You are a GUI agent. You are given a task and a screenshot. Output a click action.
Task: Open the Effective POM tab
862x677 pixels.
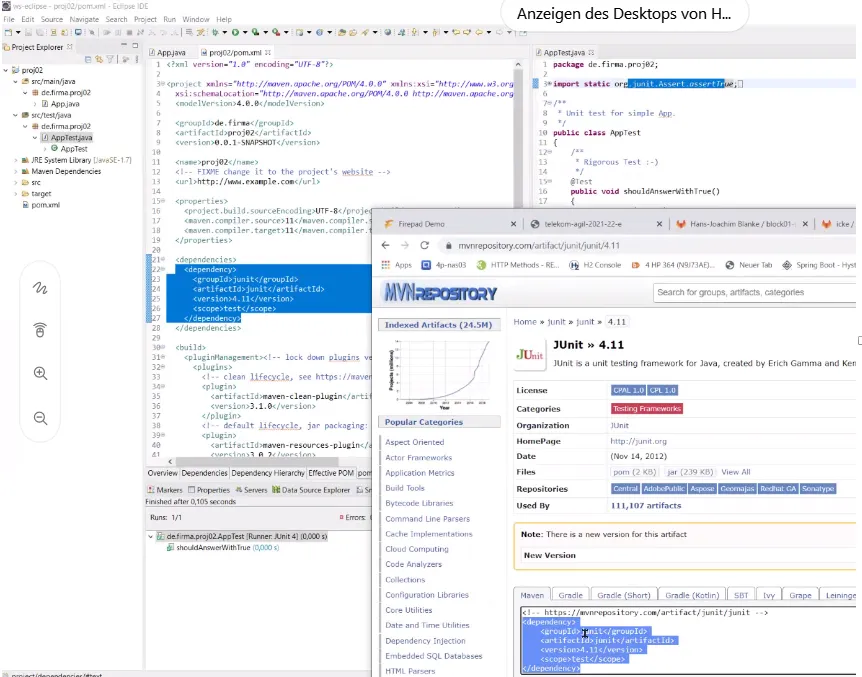tap(331, 473)
